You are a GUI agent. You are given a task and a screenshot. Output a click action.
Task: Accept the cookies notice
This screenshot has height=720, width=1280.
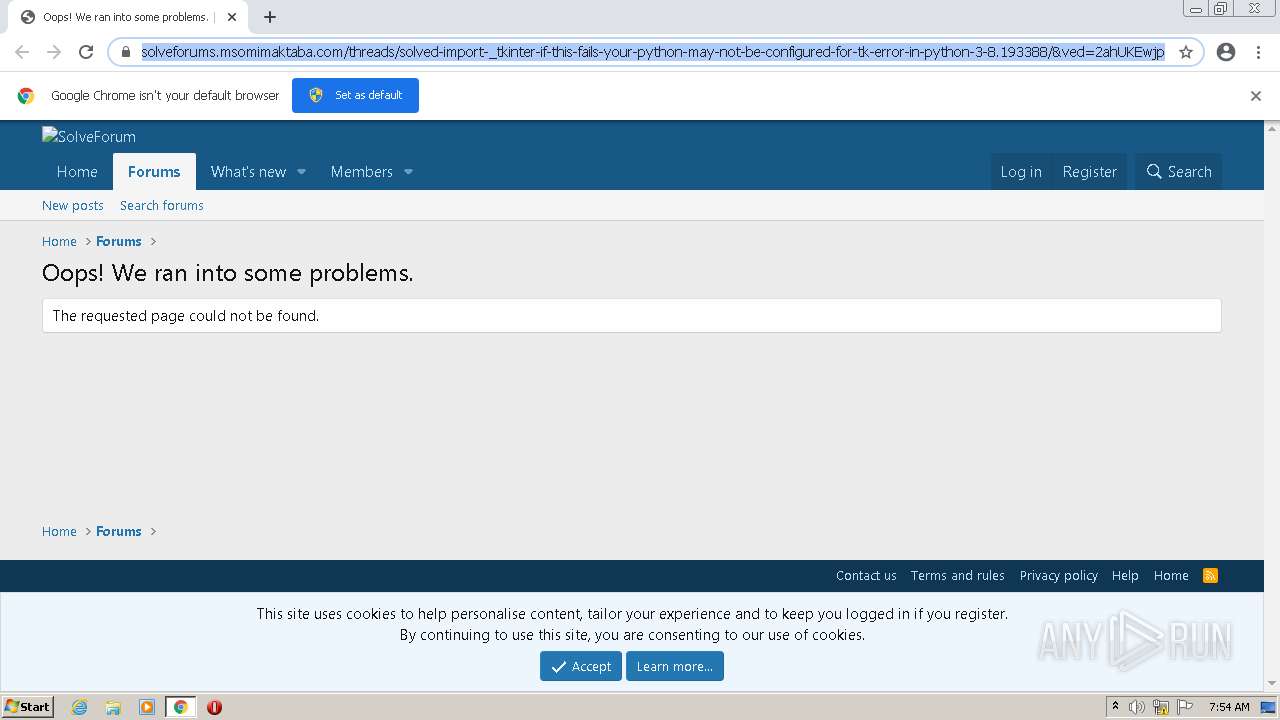pos(581,666)
